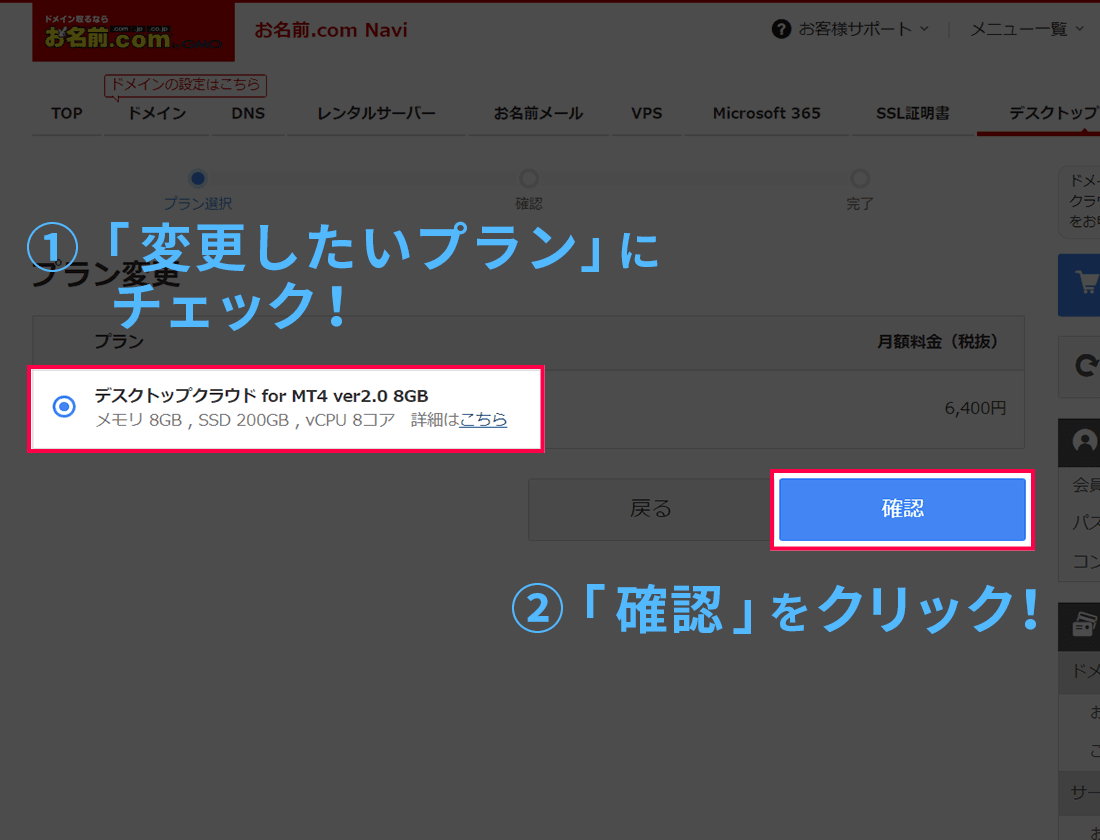
Task: Open the ドメイン tab
Action: click(x=156, y=113)
